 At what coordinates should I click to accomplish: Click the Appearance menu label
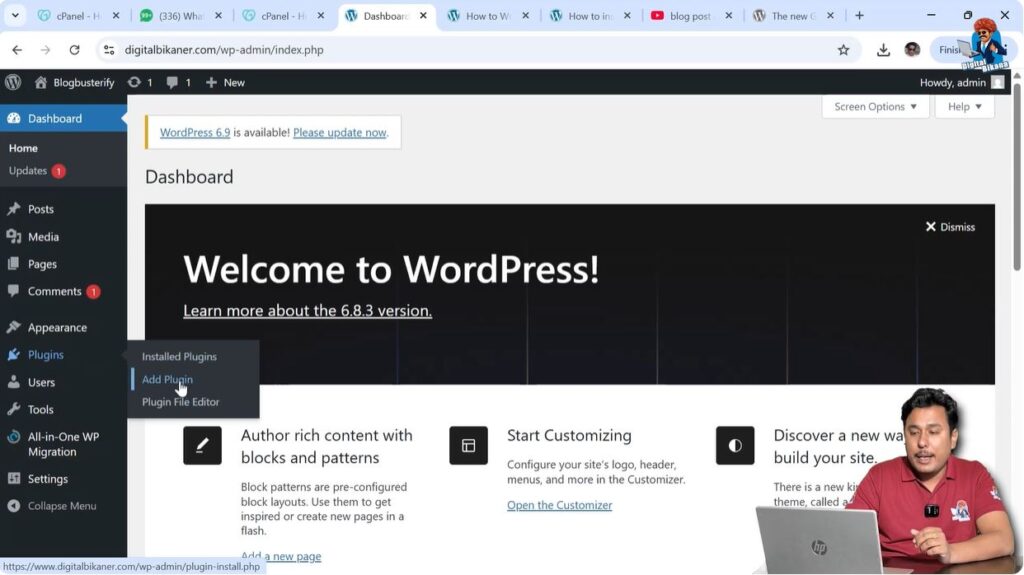point(57,327)
